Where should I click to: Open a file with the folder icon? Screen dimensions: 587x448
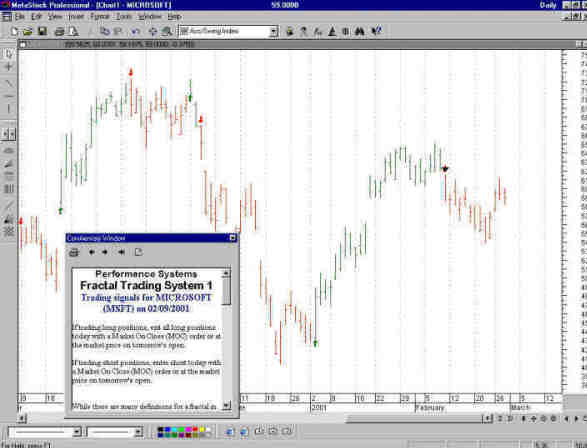28,31
